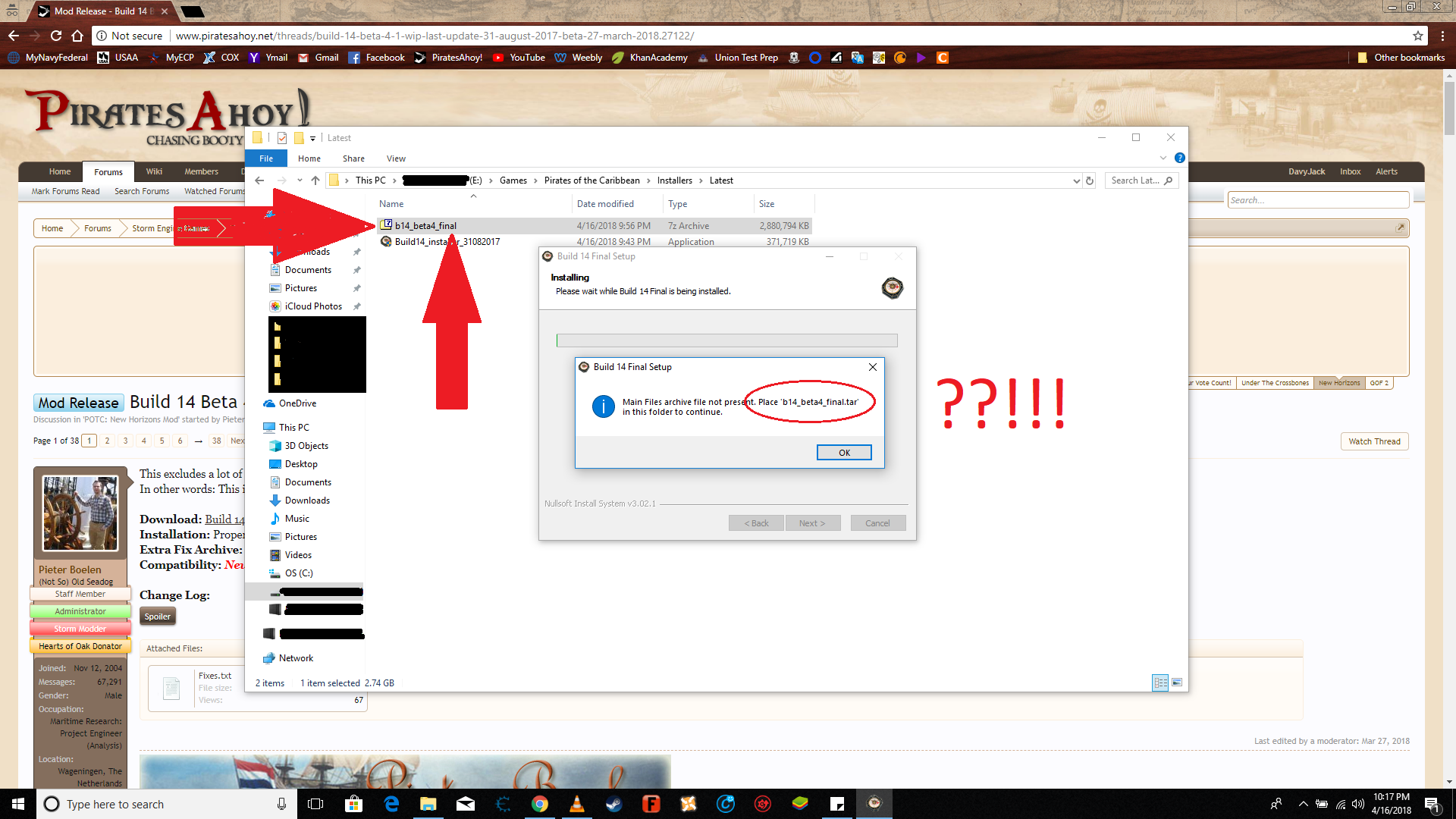Open 3D Objects folder
The image size is (1456, 819).
[306, 446]
